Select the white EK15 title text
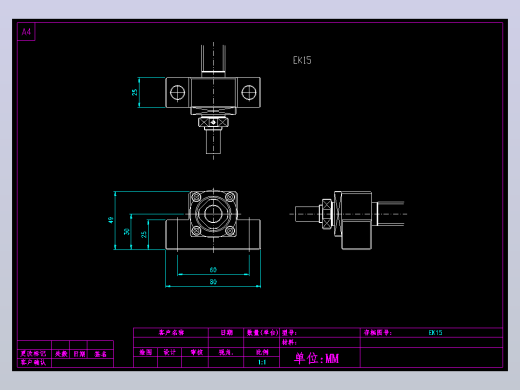 (x=302, y=60)
